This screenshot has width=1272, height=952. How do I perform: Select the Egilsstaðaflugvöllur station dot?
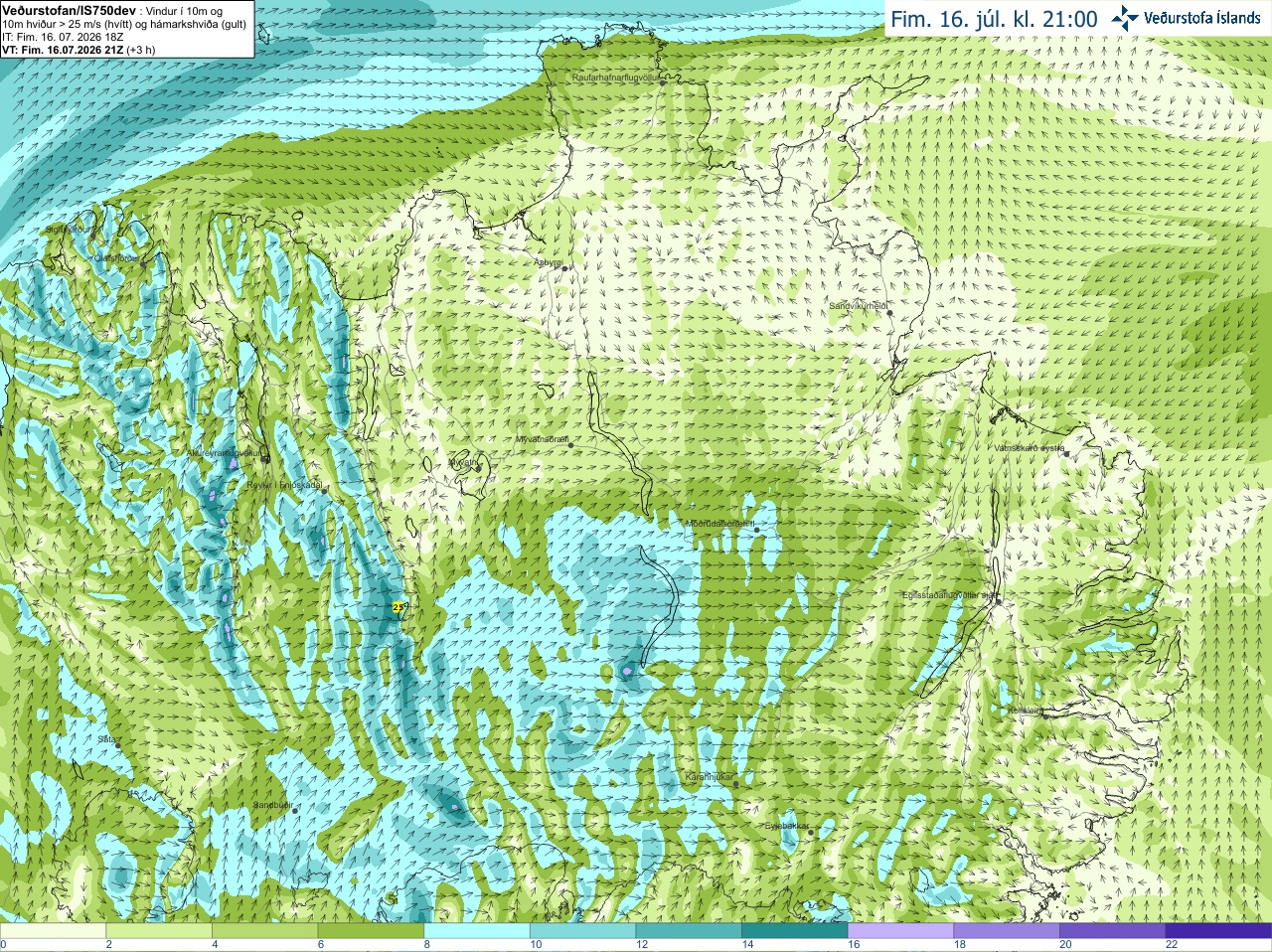coord(998,600)
